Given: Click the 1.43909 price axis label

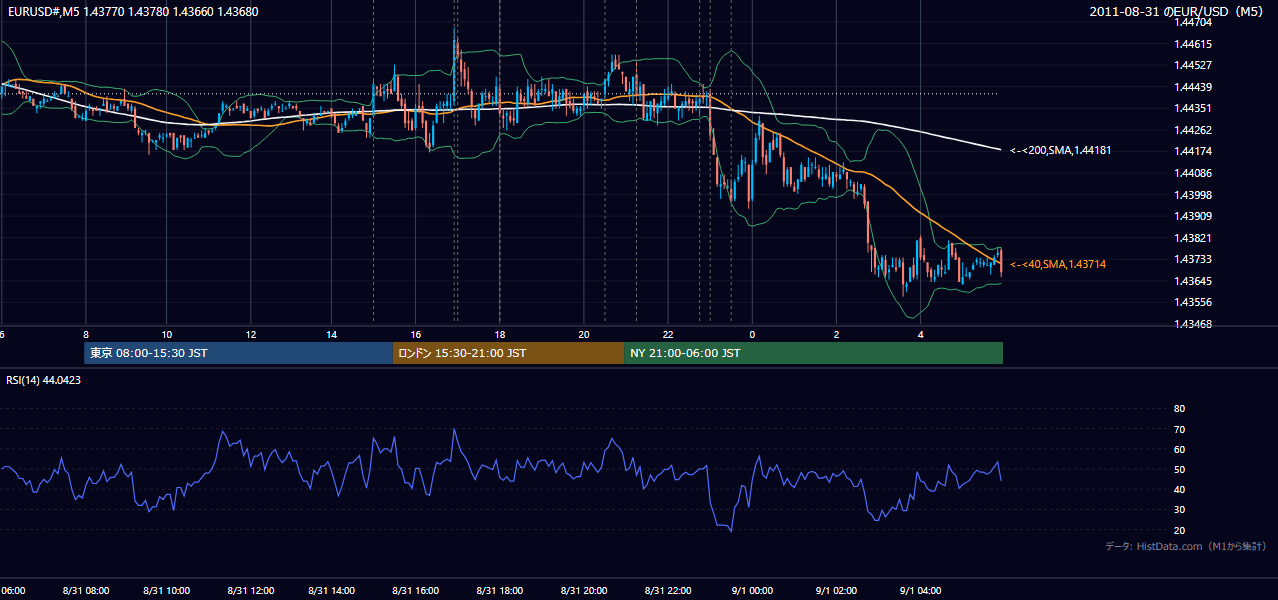Looking at the screenshot, I should tap(1193, 216).
